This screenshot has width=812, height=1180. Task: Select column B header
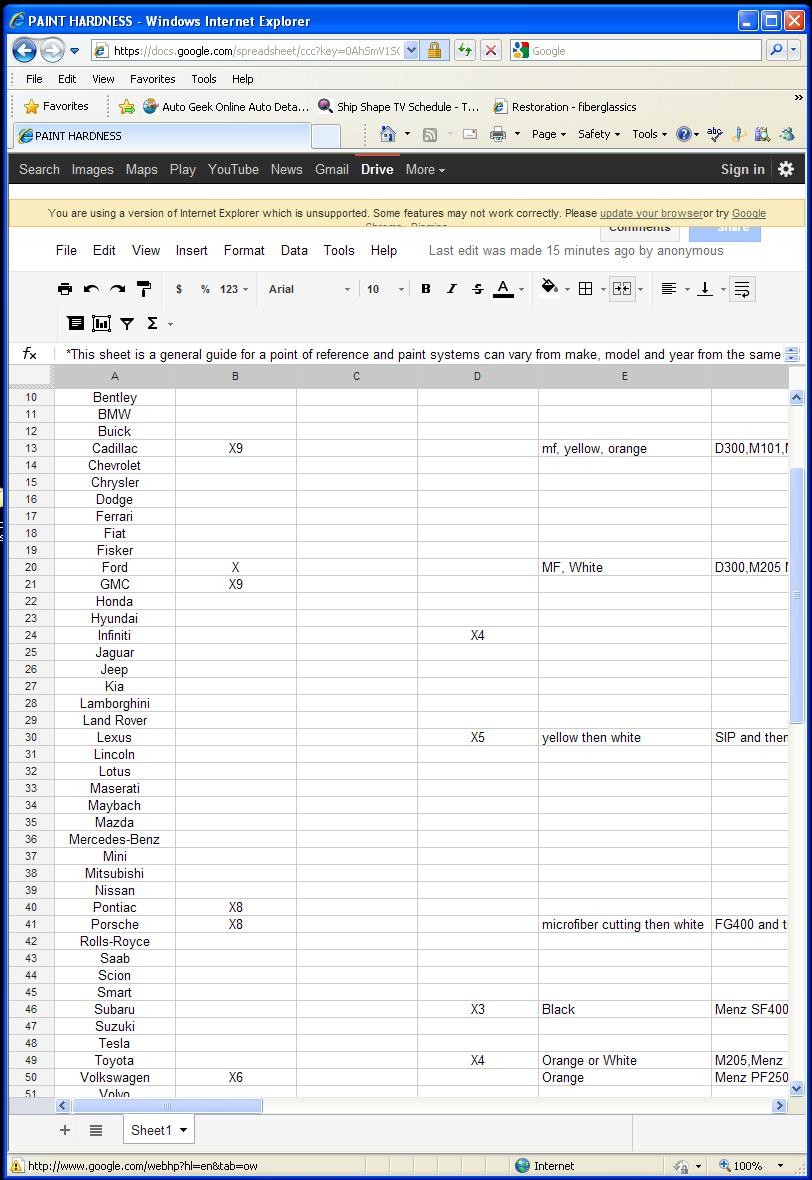236,376
